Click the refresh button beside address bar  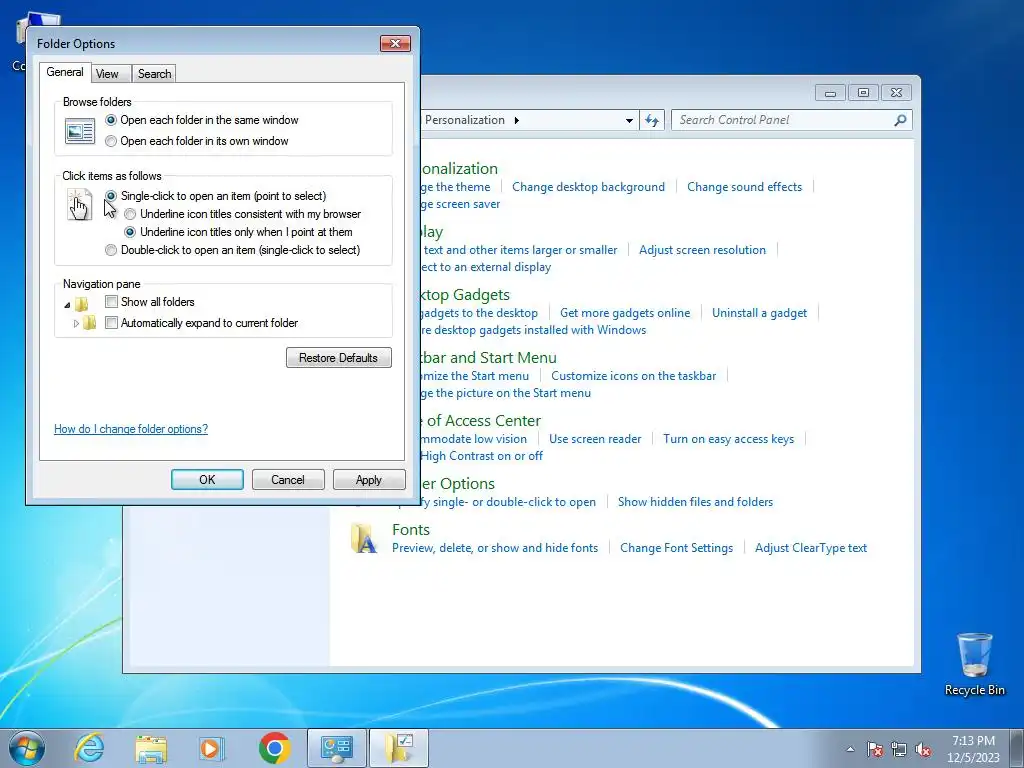click(x=652, y=120)
